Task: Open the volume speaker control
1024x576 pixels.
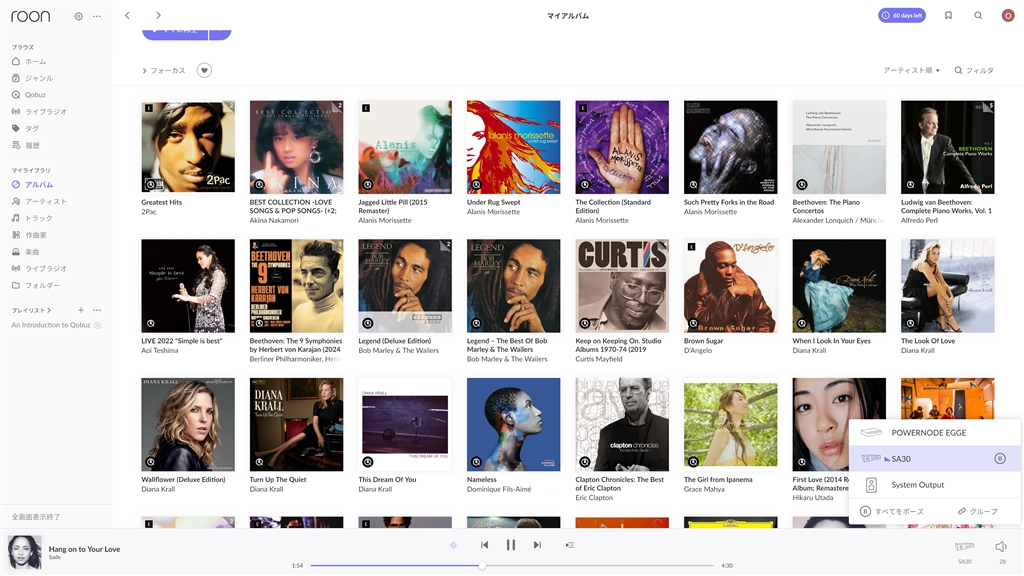Action: point(1001,547)
